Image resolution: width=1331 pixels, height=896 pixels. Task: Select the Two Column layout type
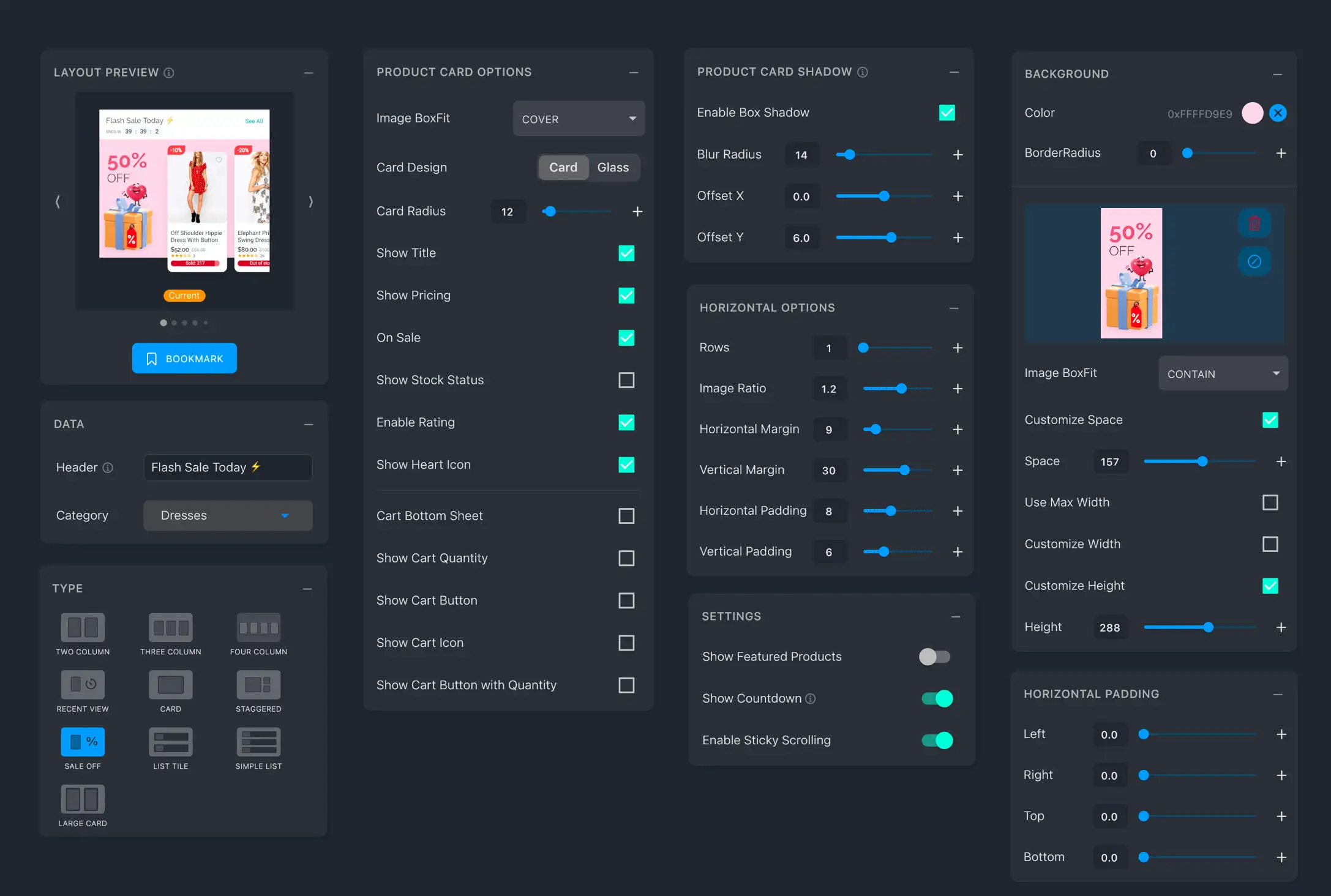pos(83,627)
